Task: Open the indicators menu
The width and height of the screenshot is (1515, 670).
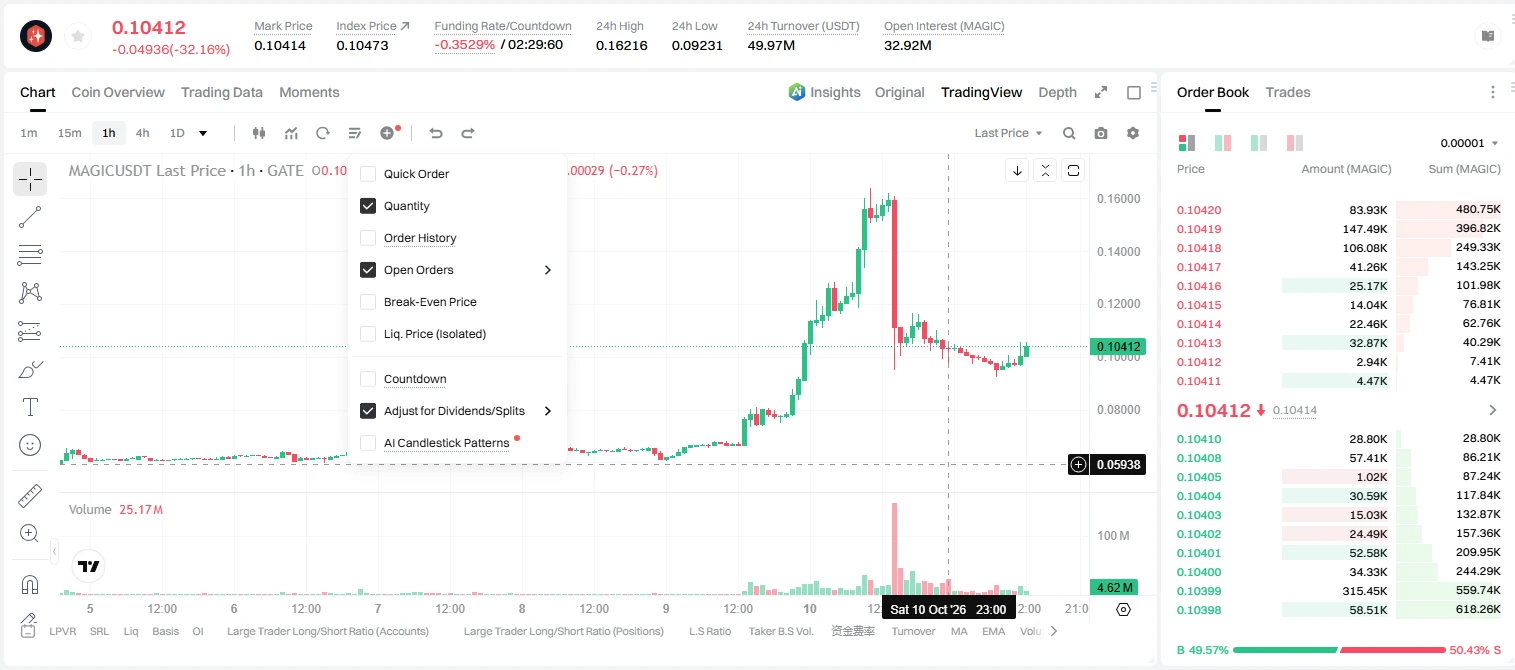Action: [x=291, y=133]
